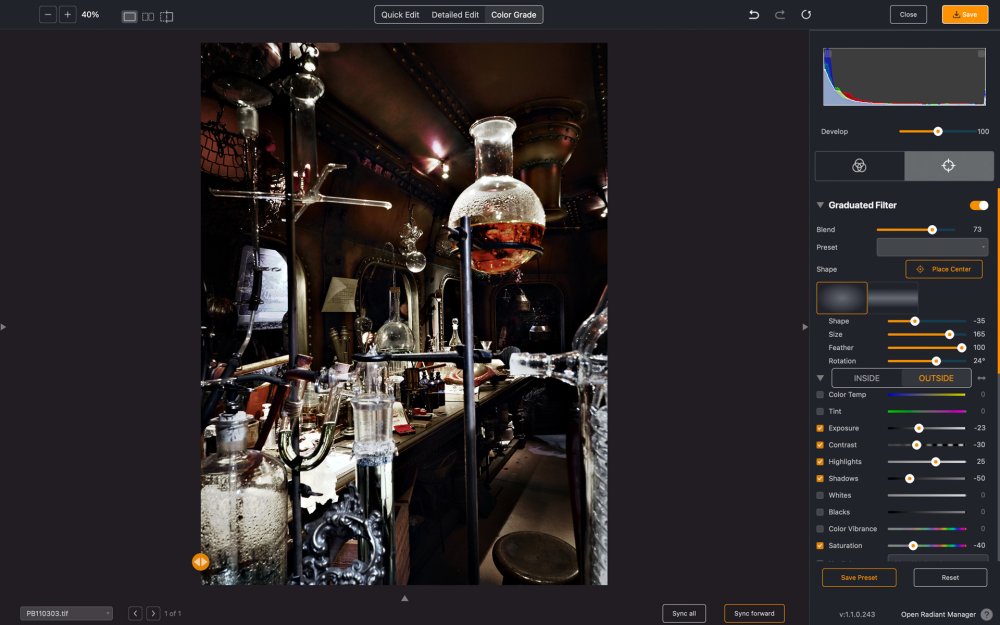This screenshot has width=1000, height=625.
Task: Adjust the Saturation slider handle
Action: [913, 546]
